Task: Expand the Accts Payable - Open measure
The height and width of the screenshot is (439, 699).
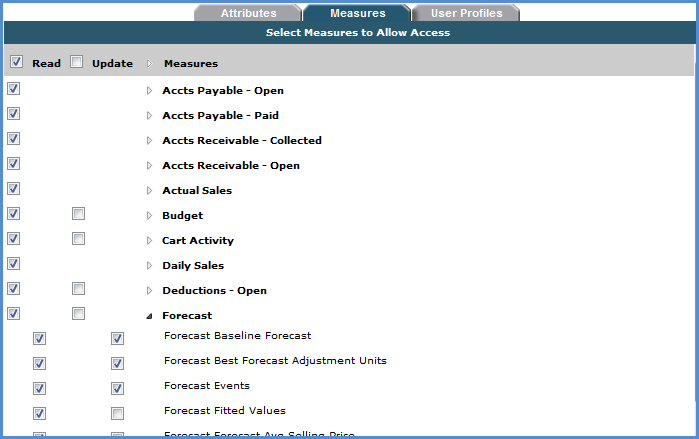Action: click(x=150, y=91)
